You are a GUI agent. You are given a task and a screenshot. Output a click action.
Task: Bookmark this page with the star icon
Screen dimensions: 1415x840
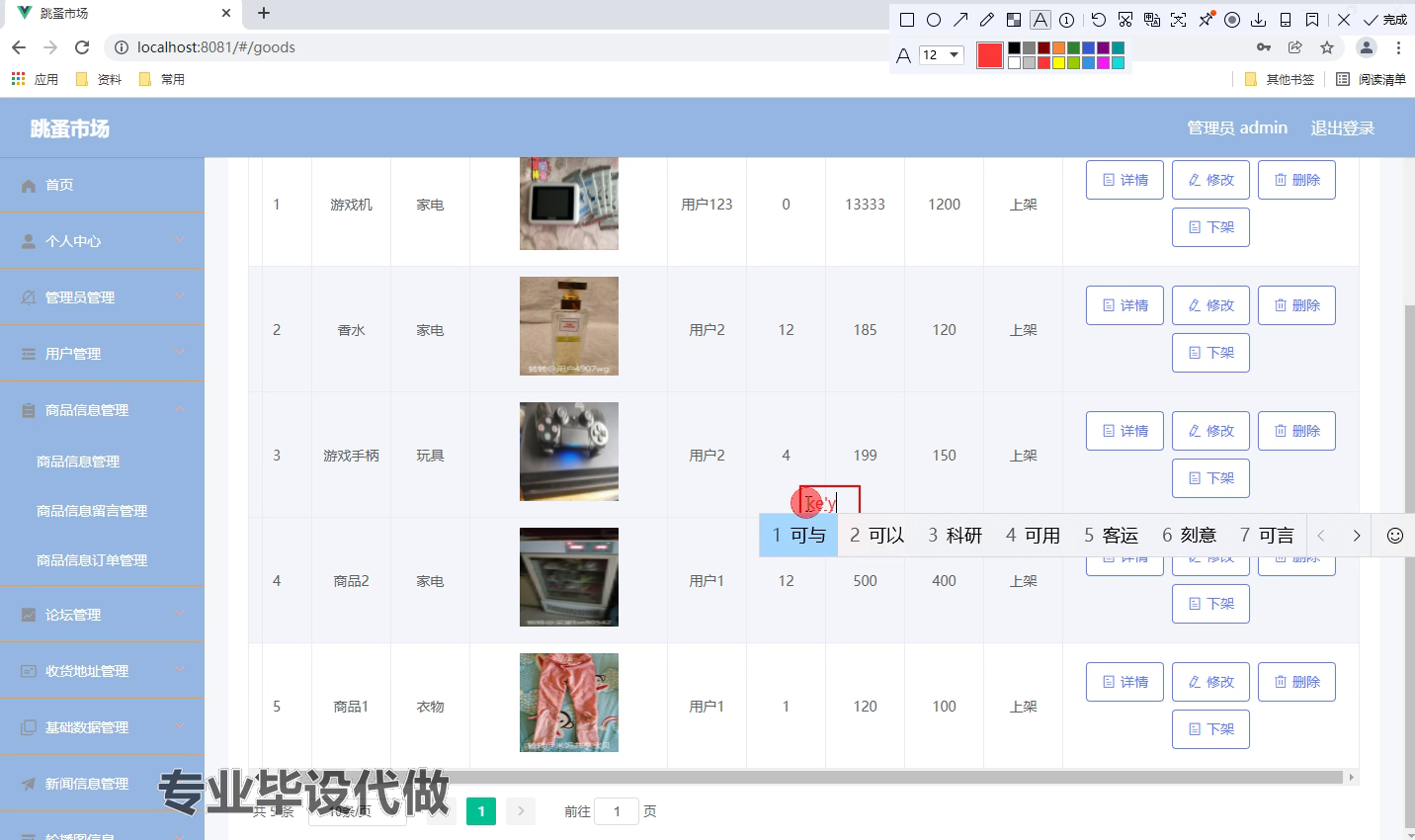tap(1327, 47)
